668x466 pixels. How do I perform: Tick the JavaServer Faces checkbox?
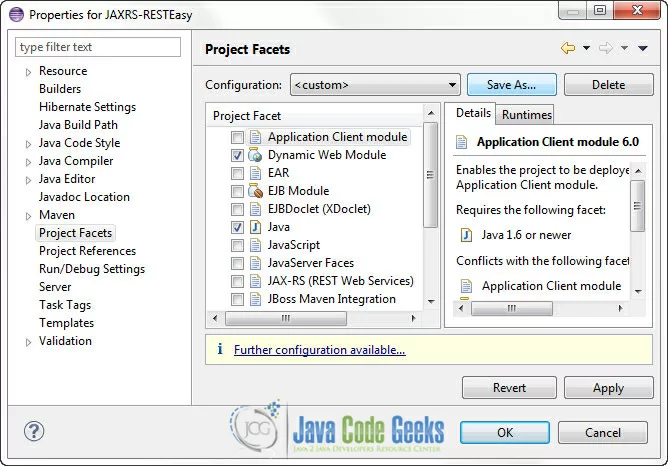click(x=237, y=263)
